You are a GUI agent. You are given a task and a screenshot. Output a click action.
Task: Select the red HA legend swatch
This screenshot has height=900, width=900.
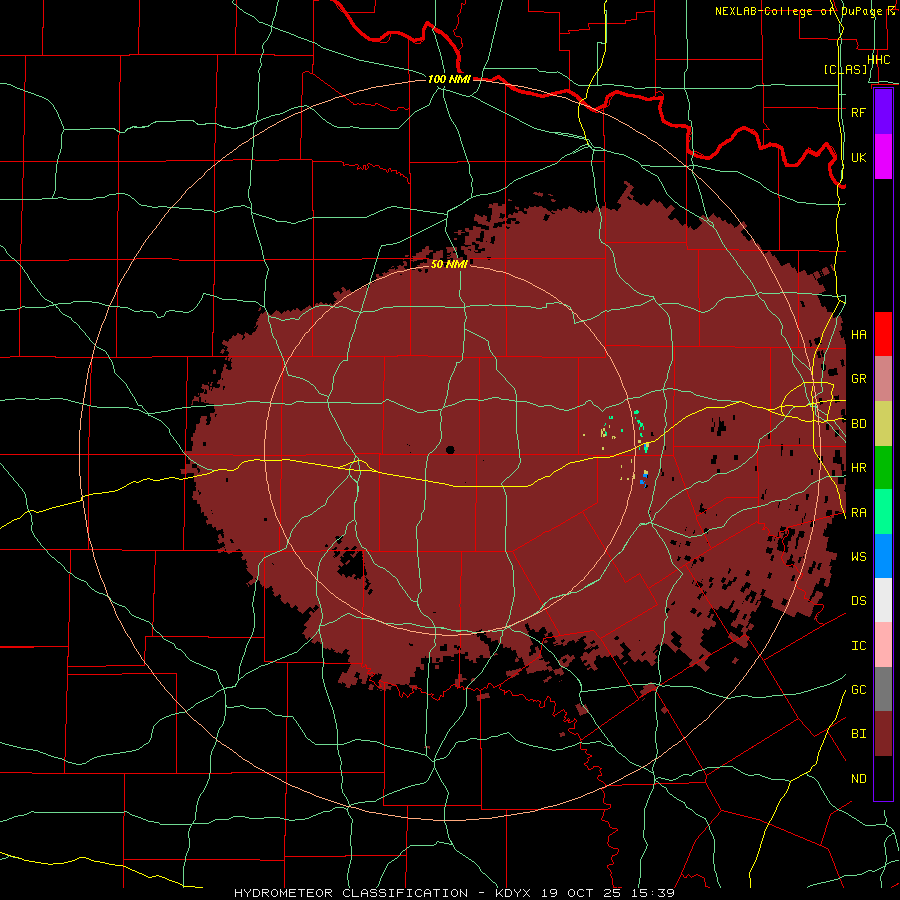click(883, 334)
